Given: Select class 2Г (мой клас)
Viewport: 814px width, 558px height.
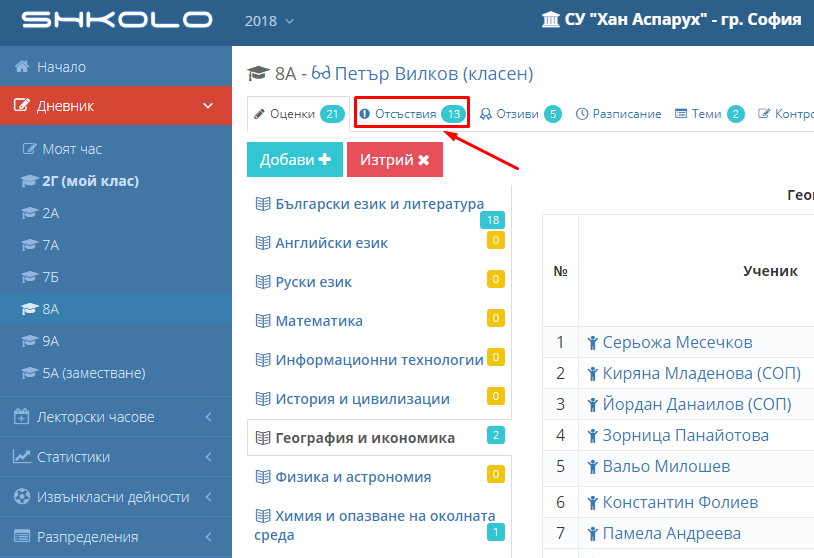Looking at the screenshot, I should [90, 181].
